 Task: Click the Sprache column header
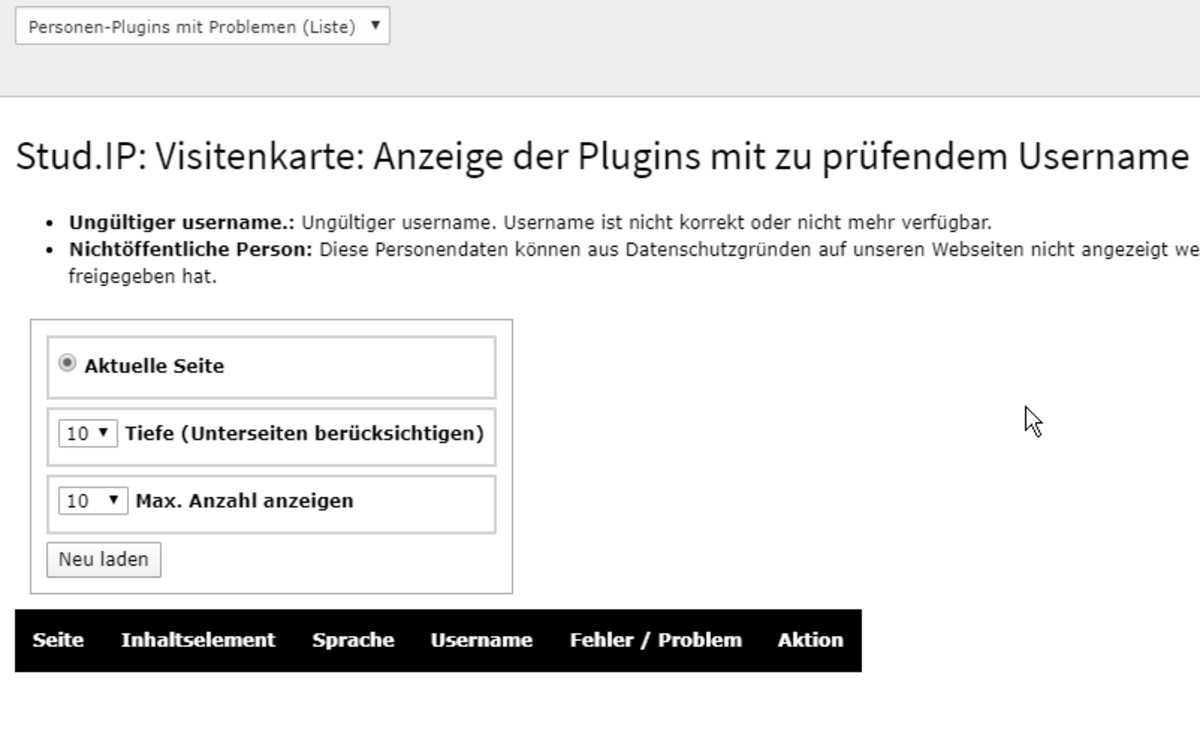point(353,640)
